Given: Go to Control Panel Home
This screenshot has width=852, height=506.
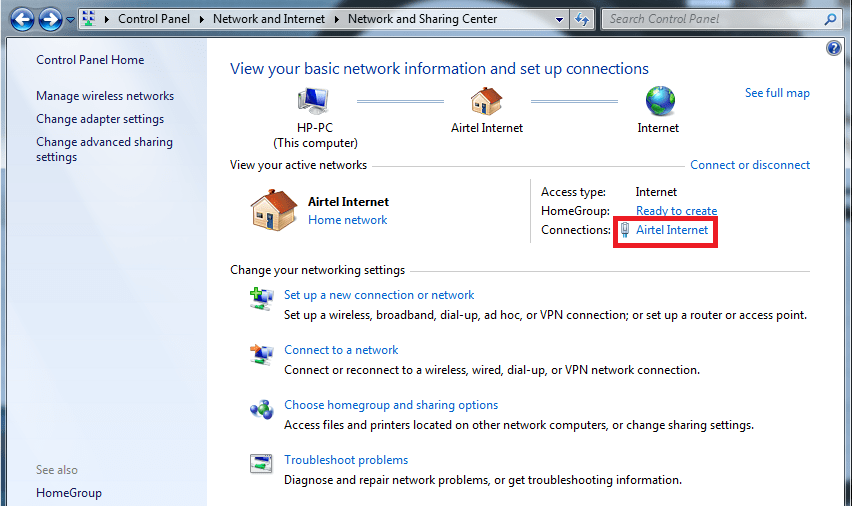Looking at the screenshot, I should [90, 60].
